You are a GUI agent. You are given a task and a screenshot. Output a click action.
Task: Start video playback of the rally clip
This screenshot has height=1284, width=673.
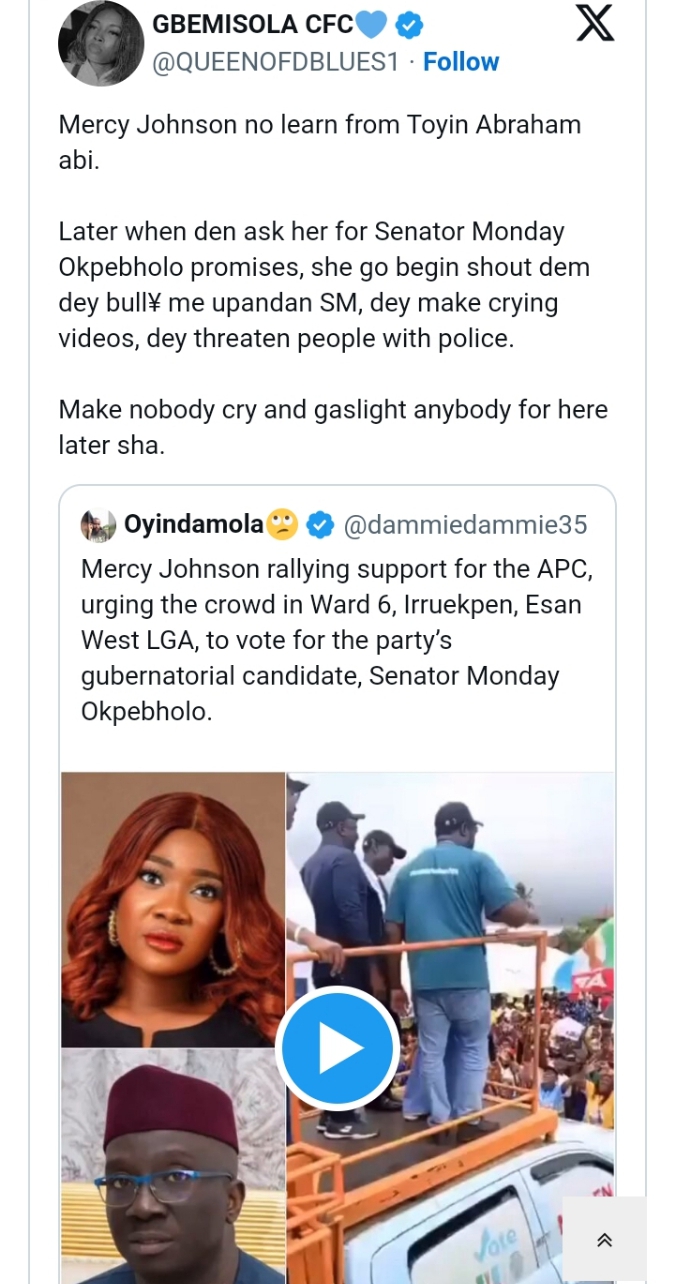pos(338,1046)
